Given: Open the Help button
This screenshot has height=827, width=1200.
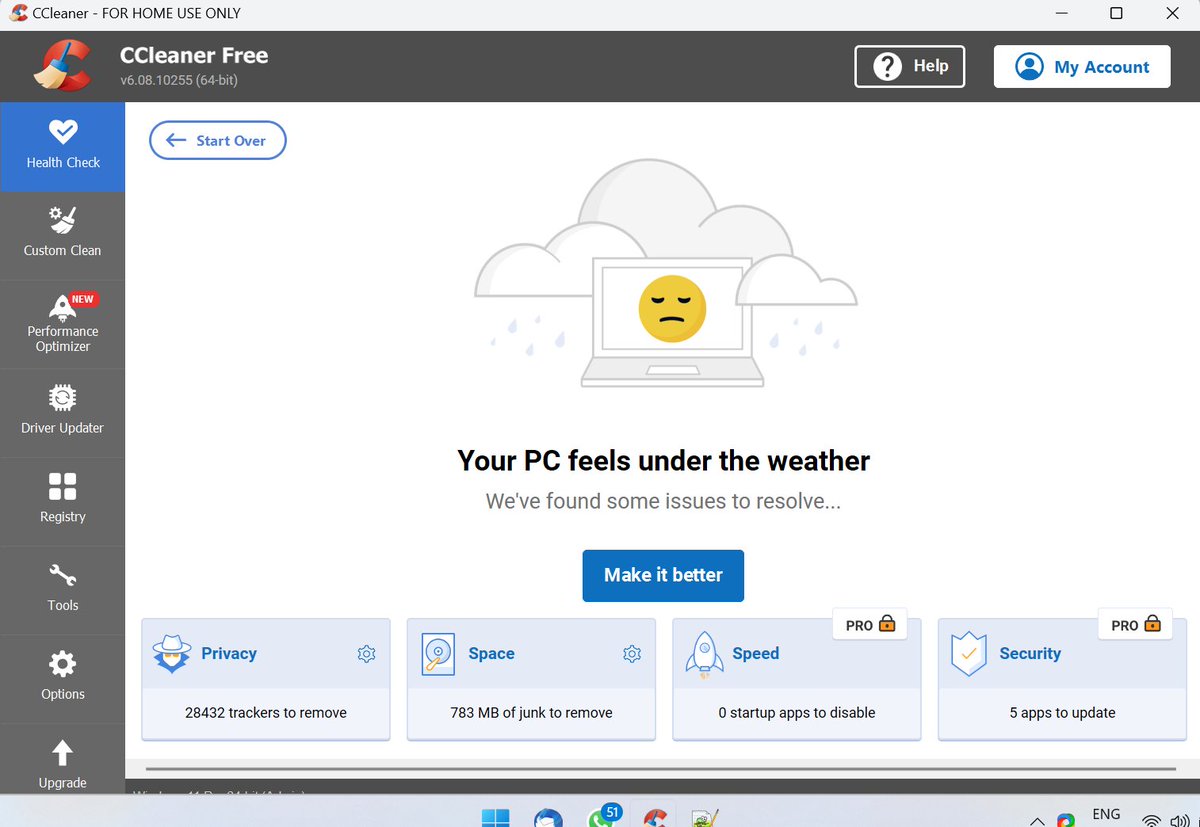Looking at the screenshot, I should tap(910, 66).
